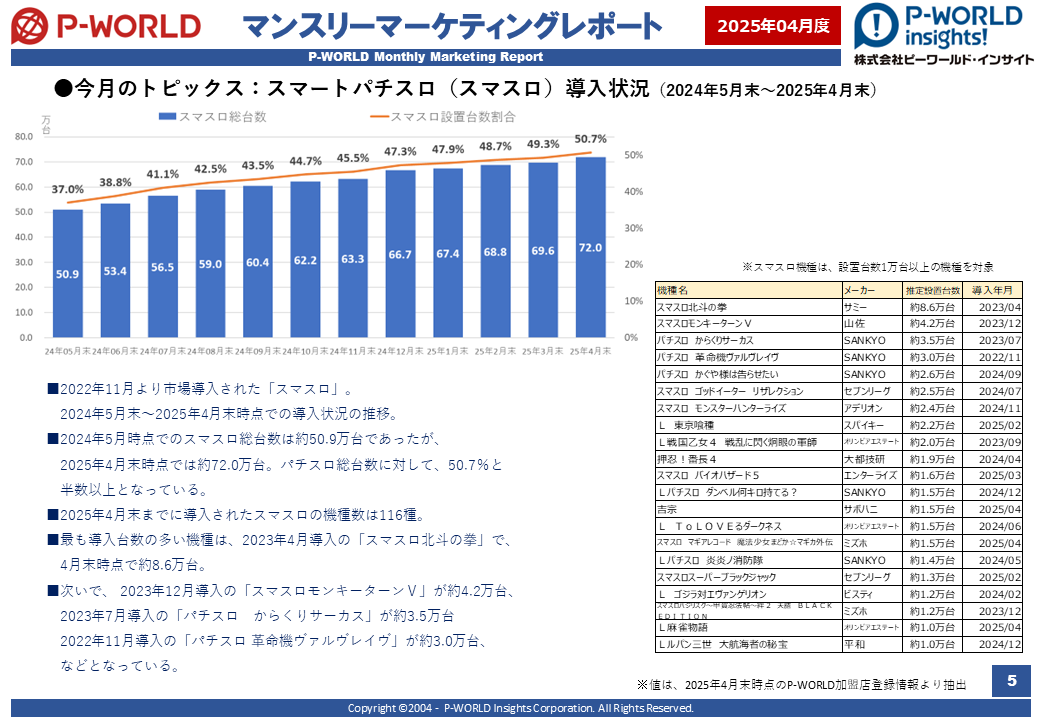Click the サミー maker cell
The height and width of the screenshot is (720, 1040).
[872, 308]
